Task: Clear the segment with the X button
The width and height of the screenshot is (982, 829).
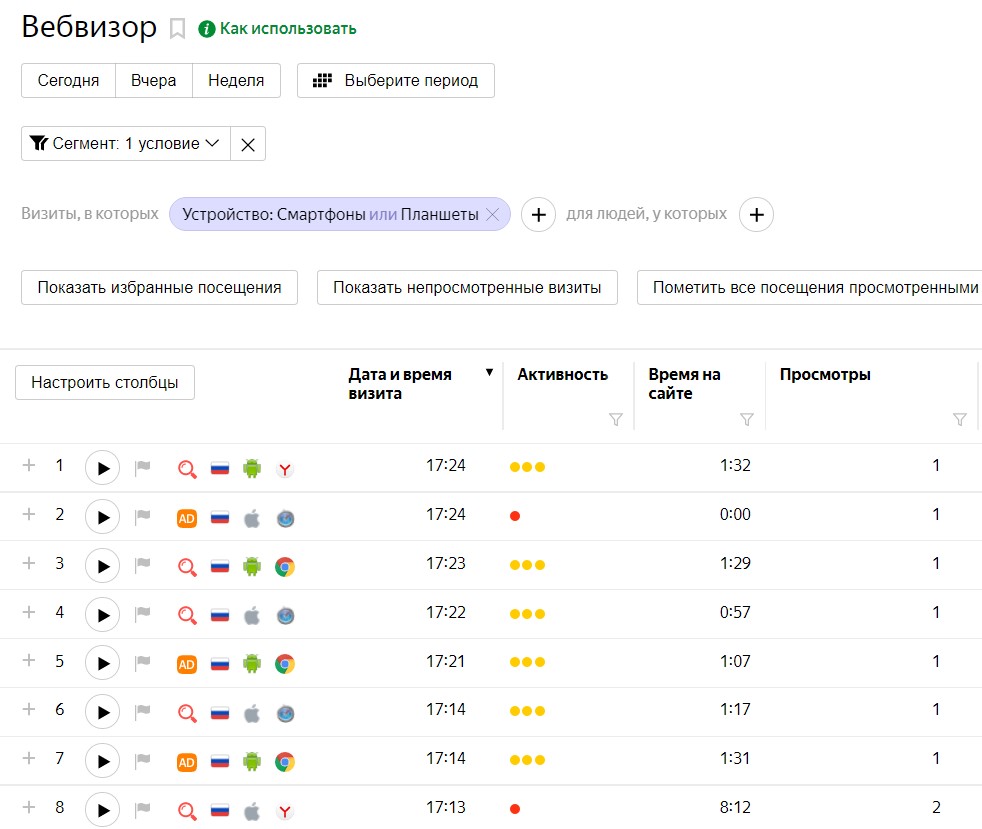Action: pos(248,144)
